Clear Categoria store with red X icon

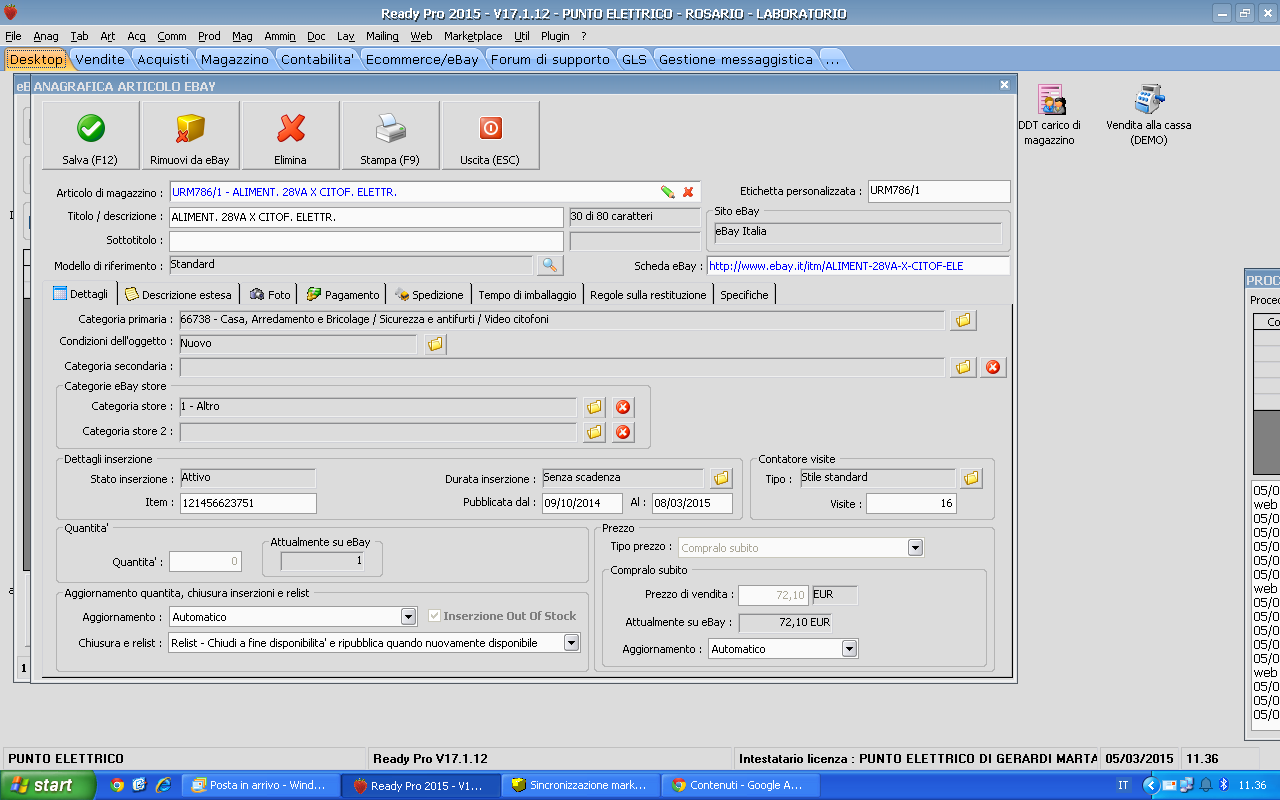(x=623, y=407)
